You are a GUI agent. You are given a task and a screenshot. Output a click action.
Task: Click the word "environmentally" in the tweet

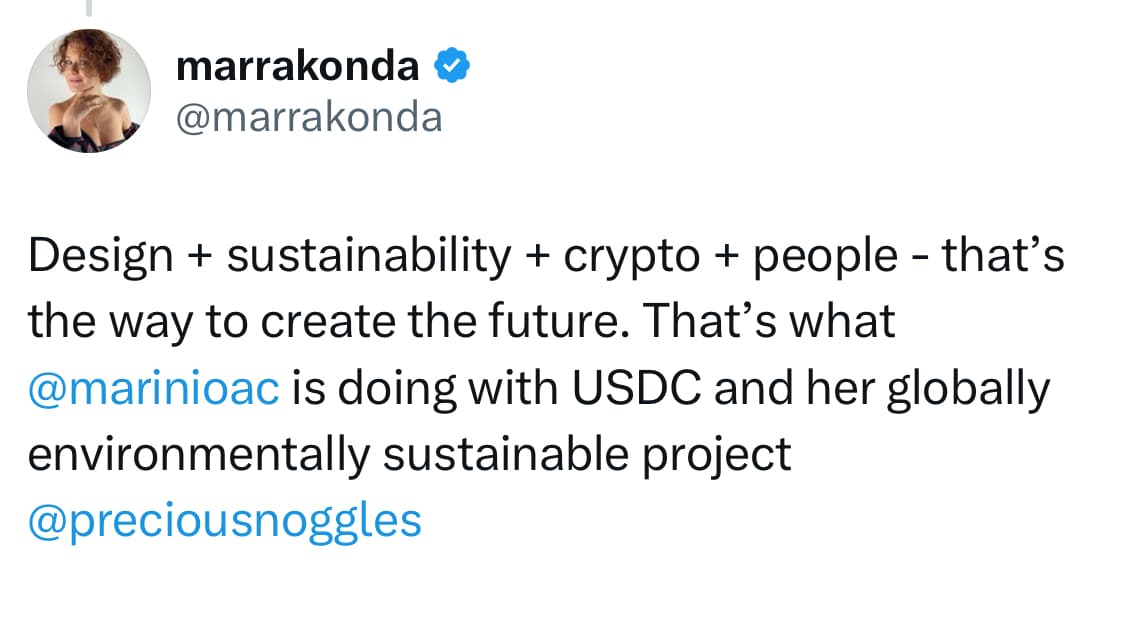point(198,455)
